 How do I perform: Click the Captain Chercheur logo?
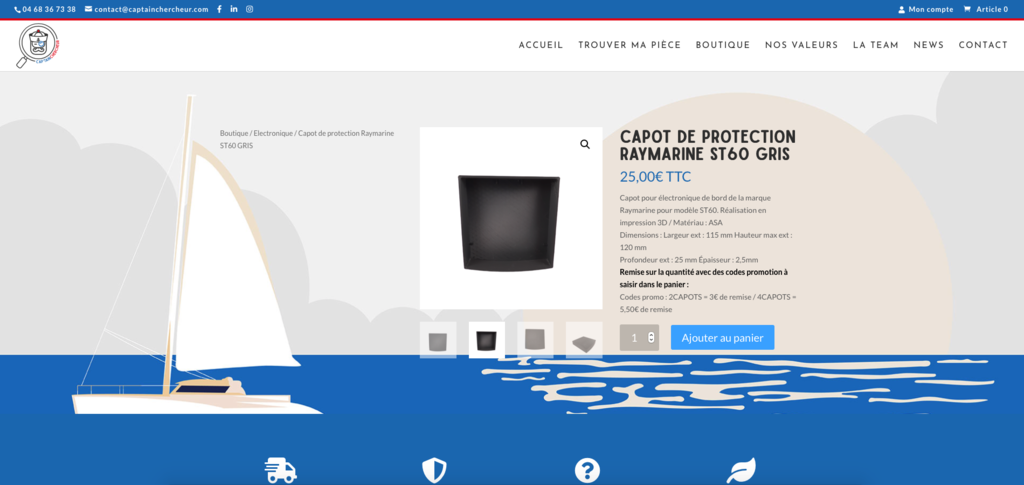39,46
